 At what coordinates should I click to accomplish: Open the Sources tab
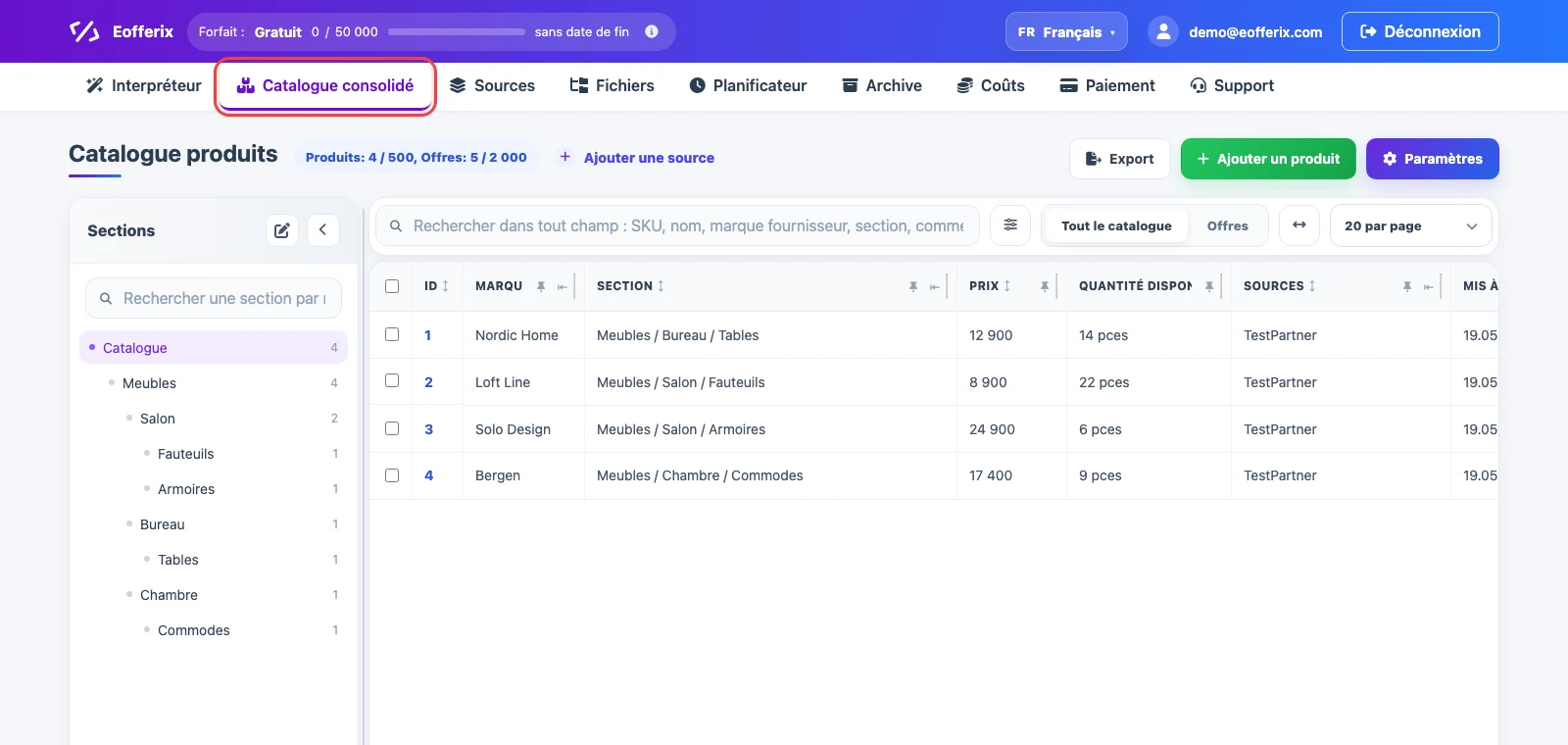[x=492, y=85]
